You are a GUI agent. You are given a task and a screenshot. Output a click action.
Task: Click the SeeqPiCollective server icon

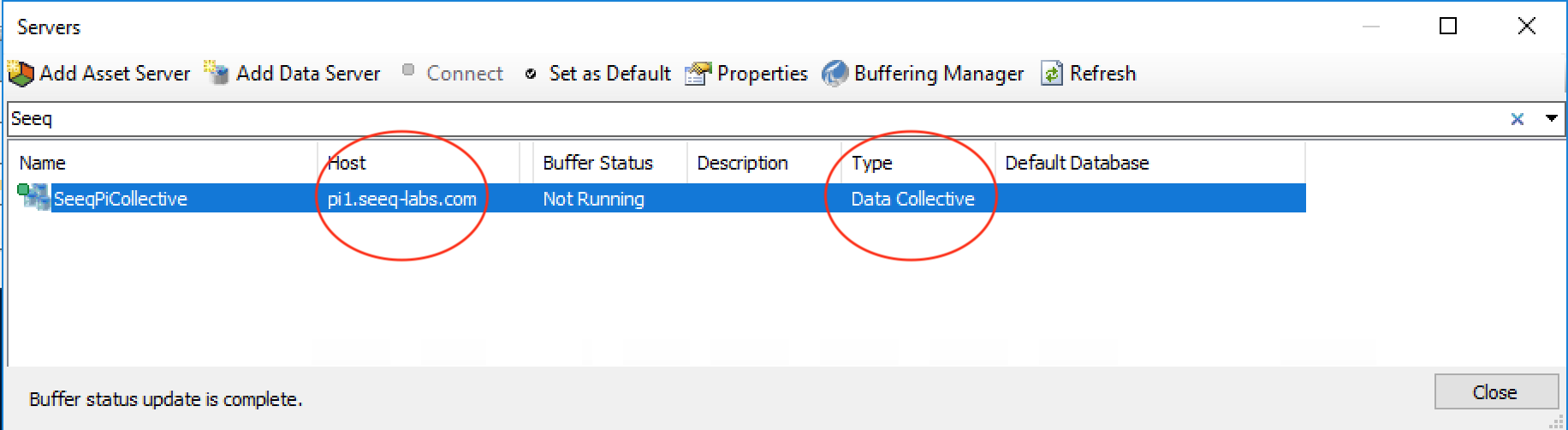[34, 198]
